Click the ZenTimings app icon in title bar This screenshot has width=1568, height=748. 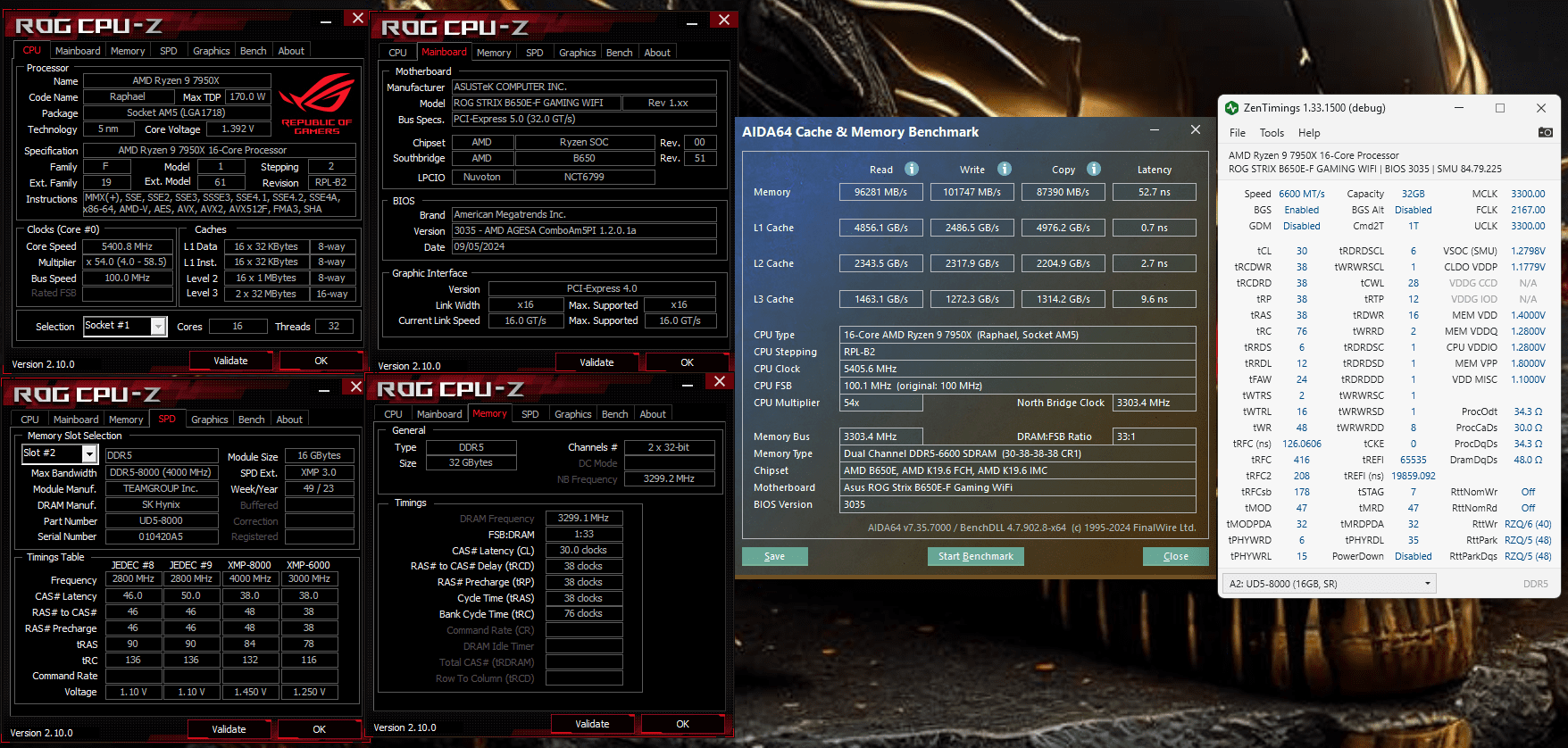tap(1231, 108)
